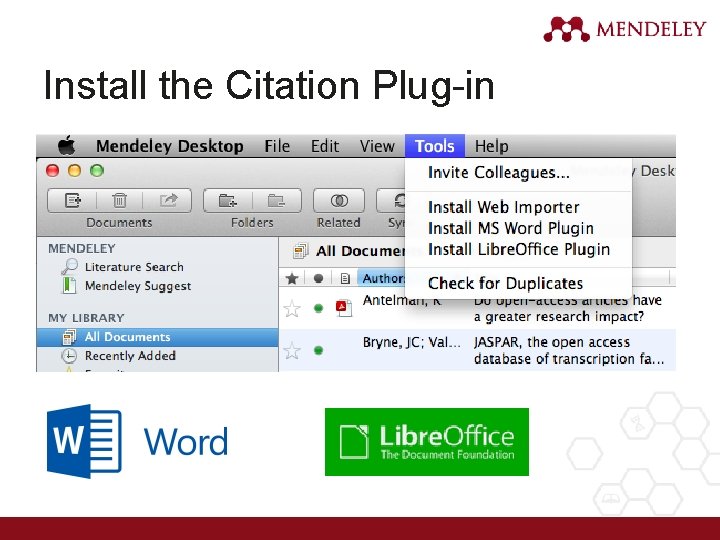Select Install MS Word Plugin
This screenshot has height=540, width=720.
511,228
